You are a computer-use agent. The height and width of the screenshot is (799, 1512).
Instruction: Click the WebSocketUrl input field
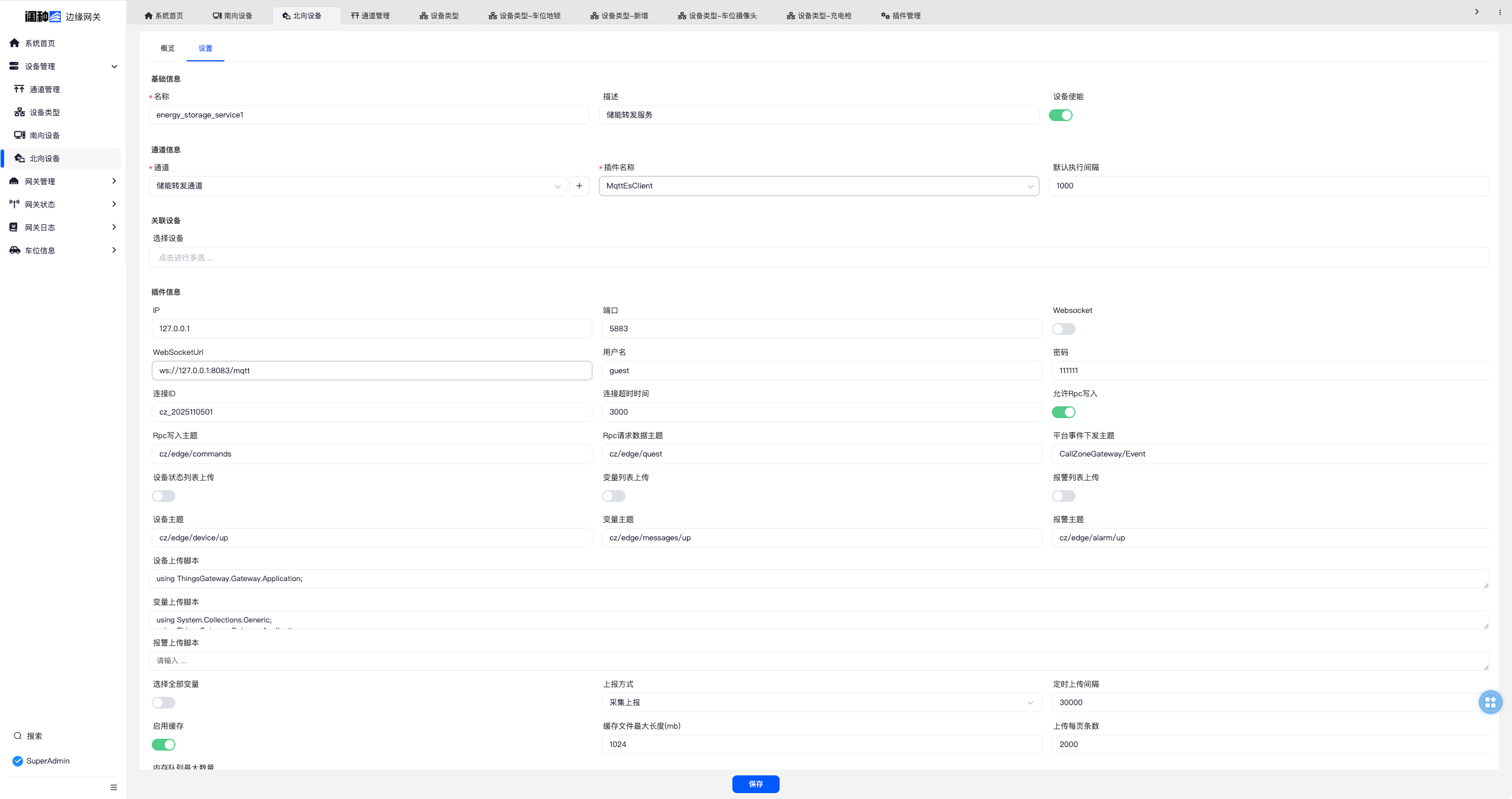tap(372, 370)
